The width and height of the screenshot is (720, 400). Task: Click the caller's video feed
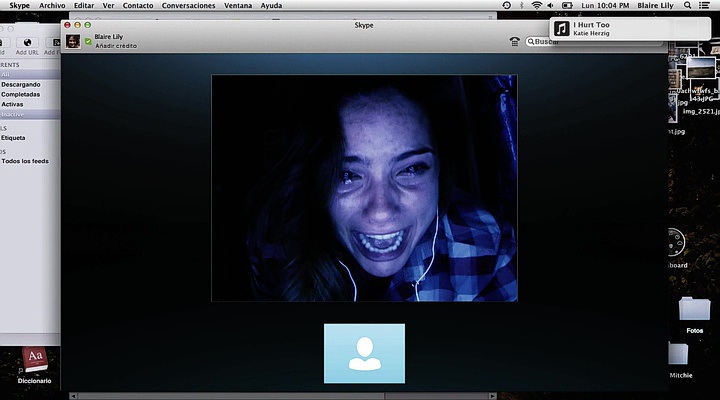(x=364, y=188)
